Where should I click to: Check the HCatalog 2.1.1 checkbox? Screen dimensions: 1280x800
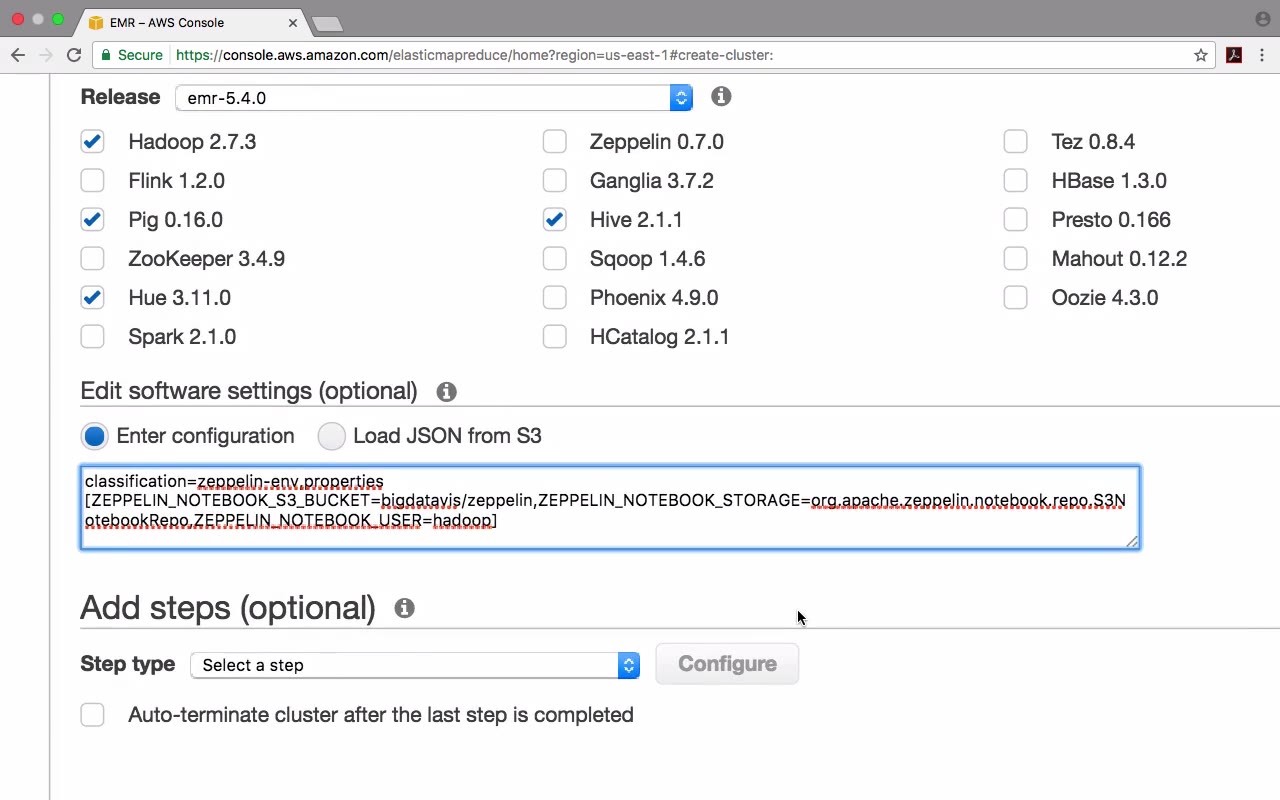click(554, 337)
